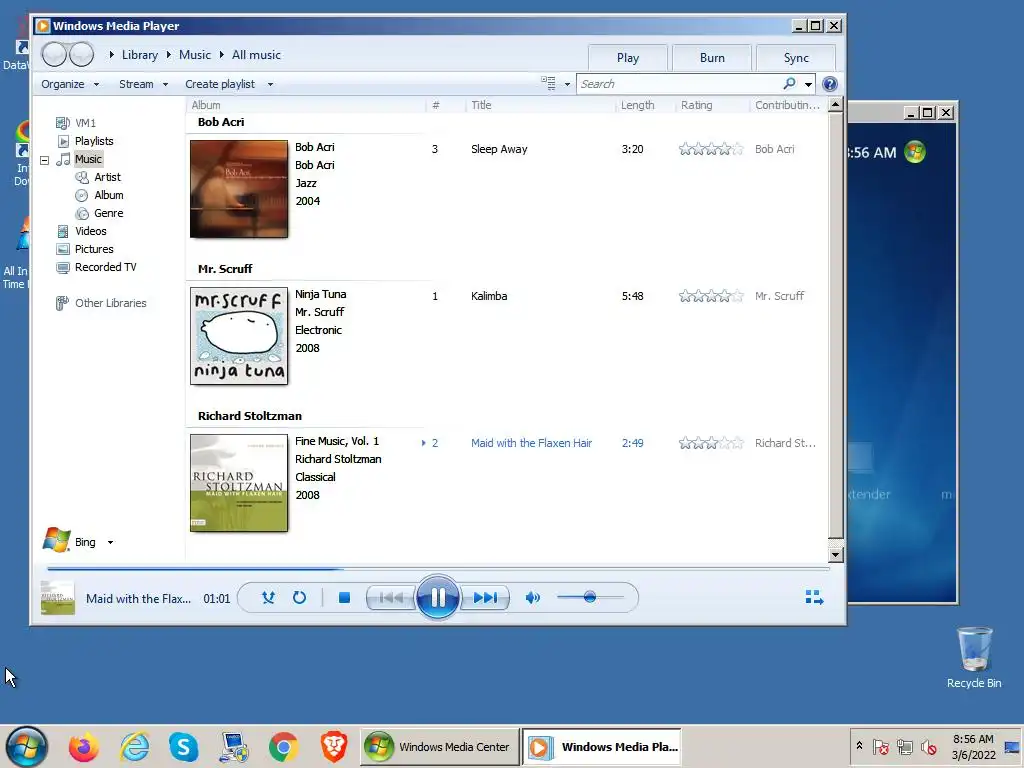
Task: Select VM1 in the navigation pane
Action: click(85, 123)
